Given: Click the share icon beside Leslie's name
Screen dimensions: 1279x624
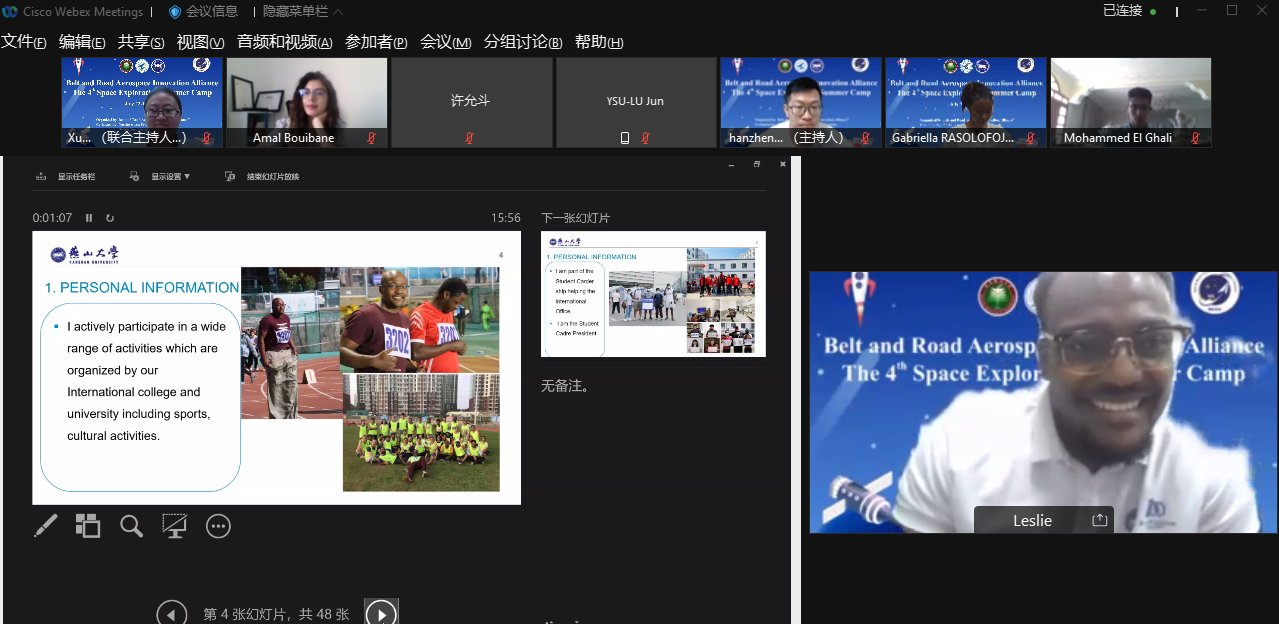Looking at the screenshot, I should pos(1099,520).
